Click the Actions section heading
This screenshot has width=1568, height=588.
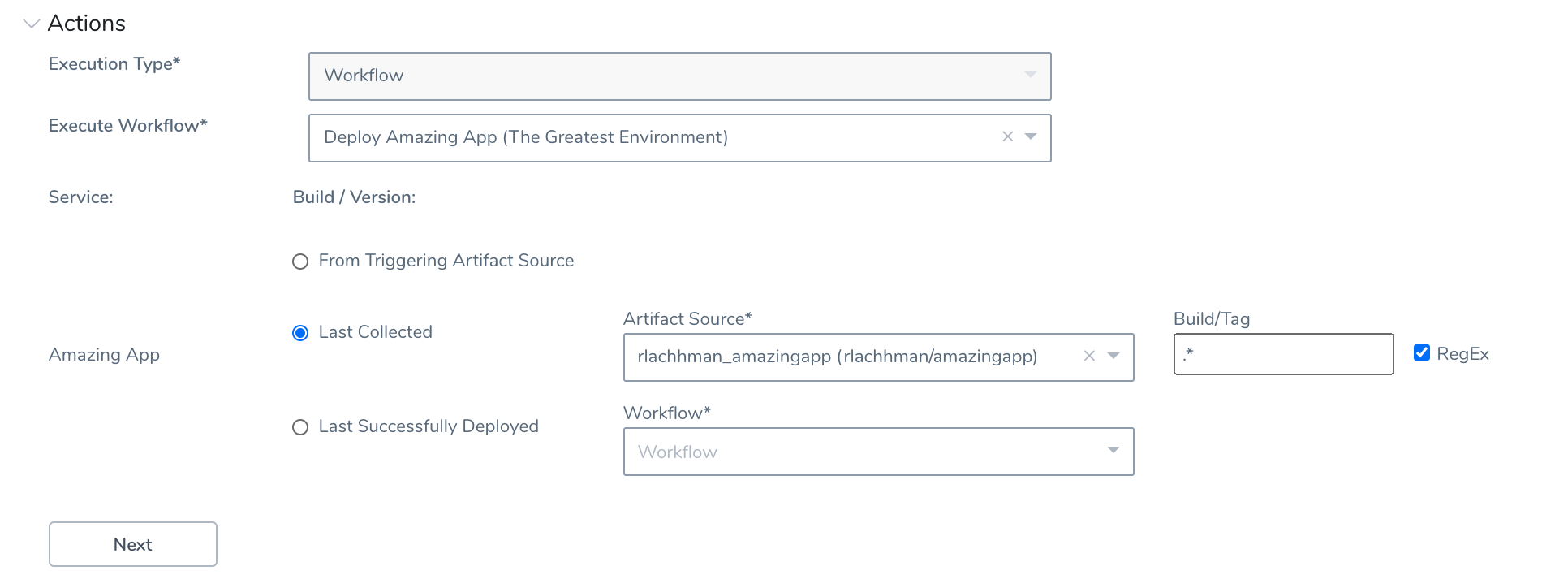87,24
